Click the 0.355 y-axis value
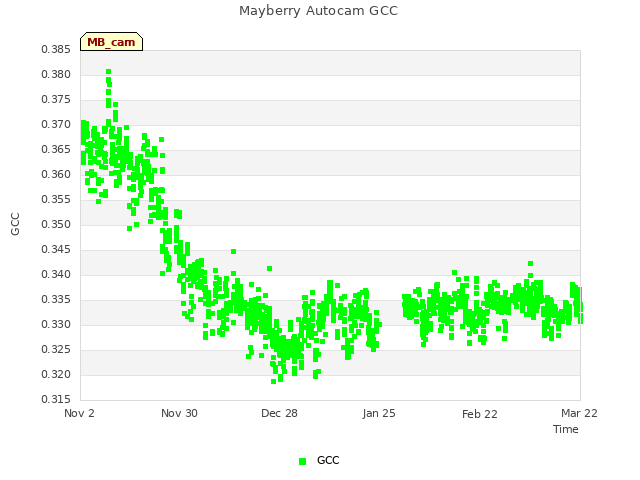Screen dimensions: 640x480 point(56,200)
